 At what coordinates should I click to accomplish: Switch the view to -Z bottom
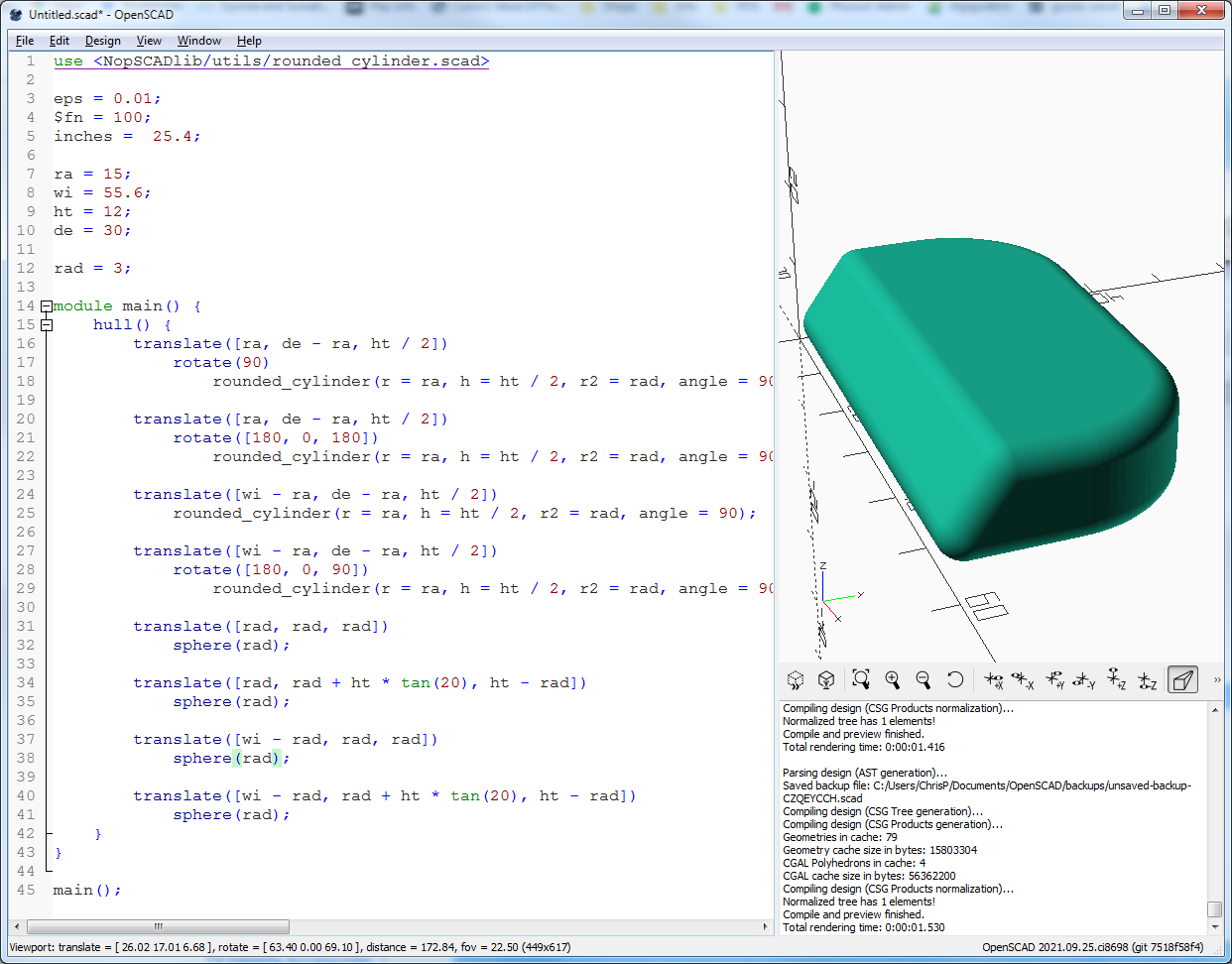pos(1147,679)
